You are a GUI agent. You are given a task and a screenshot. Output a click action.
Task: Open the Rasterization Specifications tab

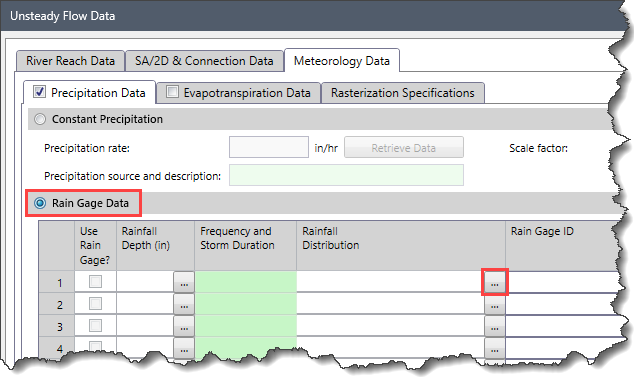(x=403, y=93)
